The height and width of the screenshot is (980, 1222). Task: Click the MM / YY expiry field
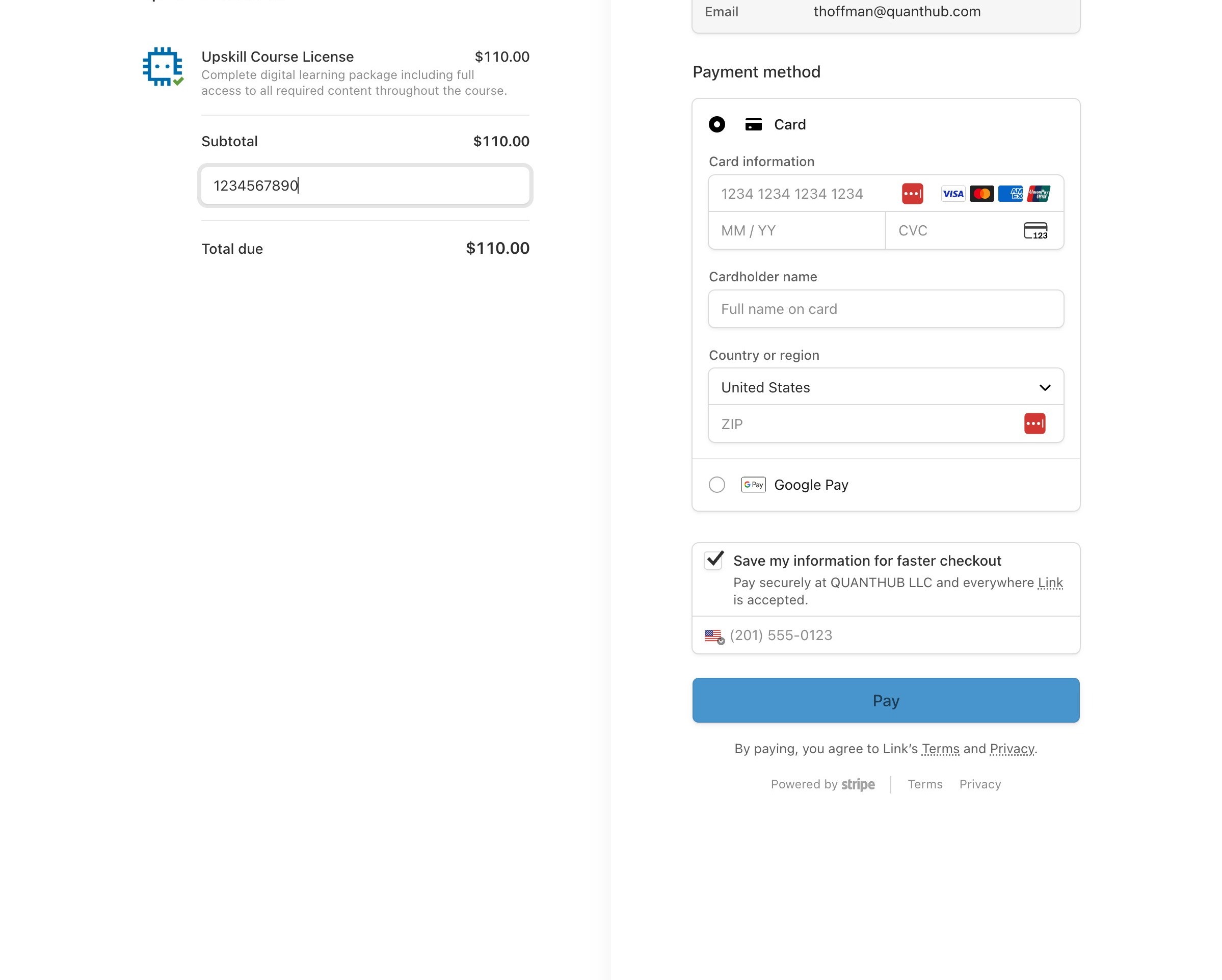coord(796,231)
